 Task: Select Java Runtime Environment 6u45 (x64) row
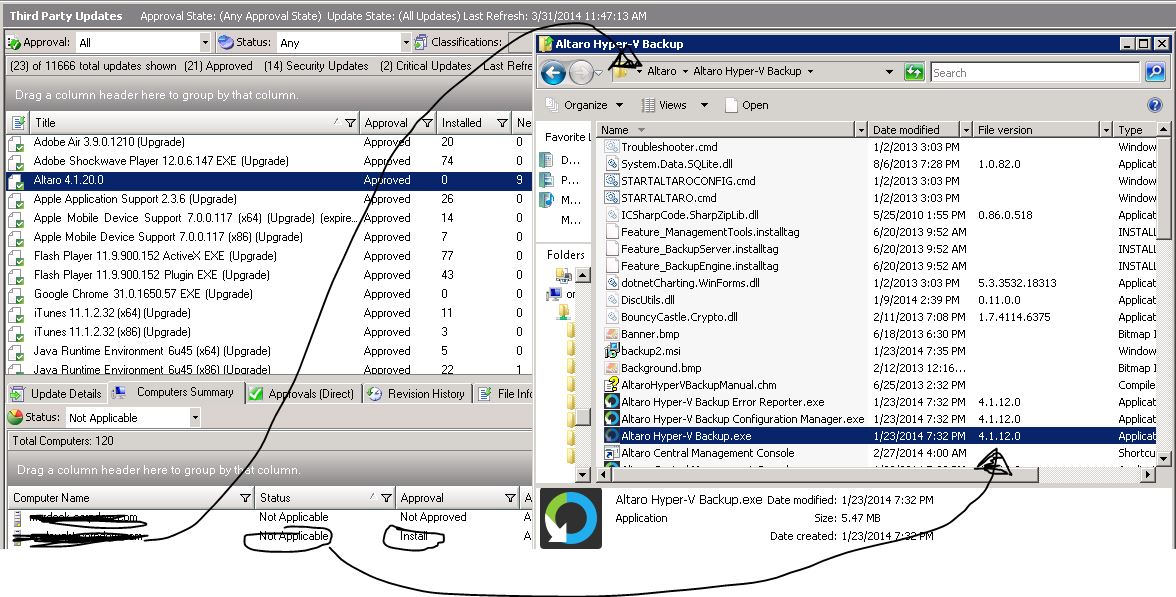(x=268, y=352)
